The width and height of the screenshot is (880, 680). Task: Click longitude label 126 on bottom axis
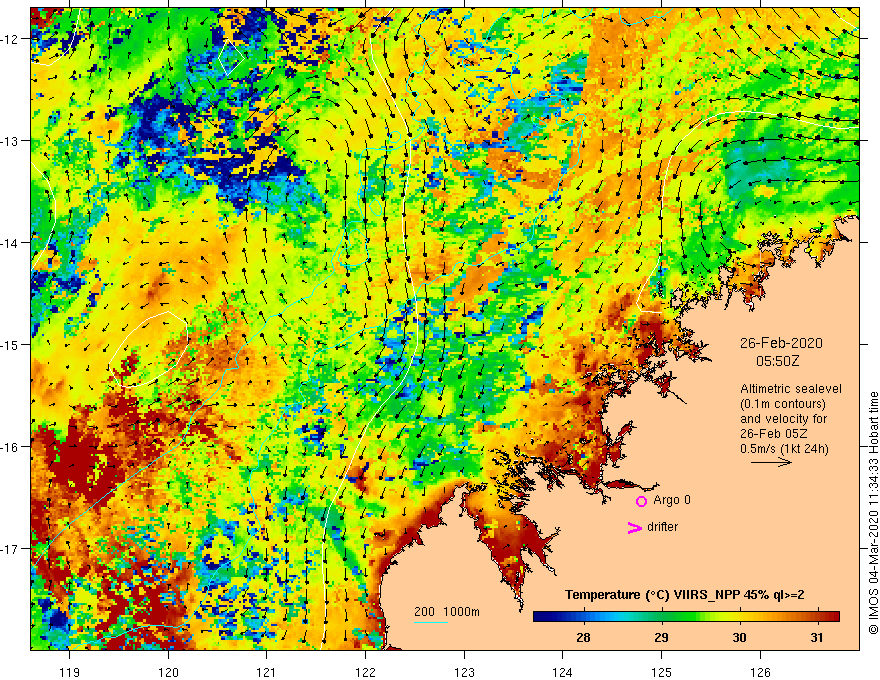pos(760,672)
